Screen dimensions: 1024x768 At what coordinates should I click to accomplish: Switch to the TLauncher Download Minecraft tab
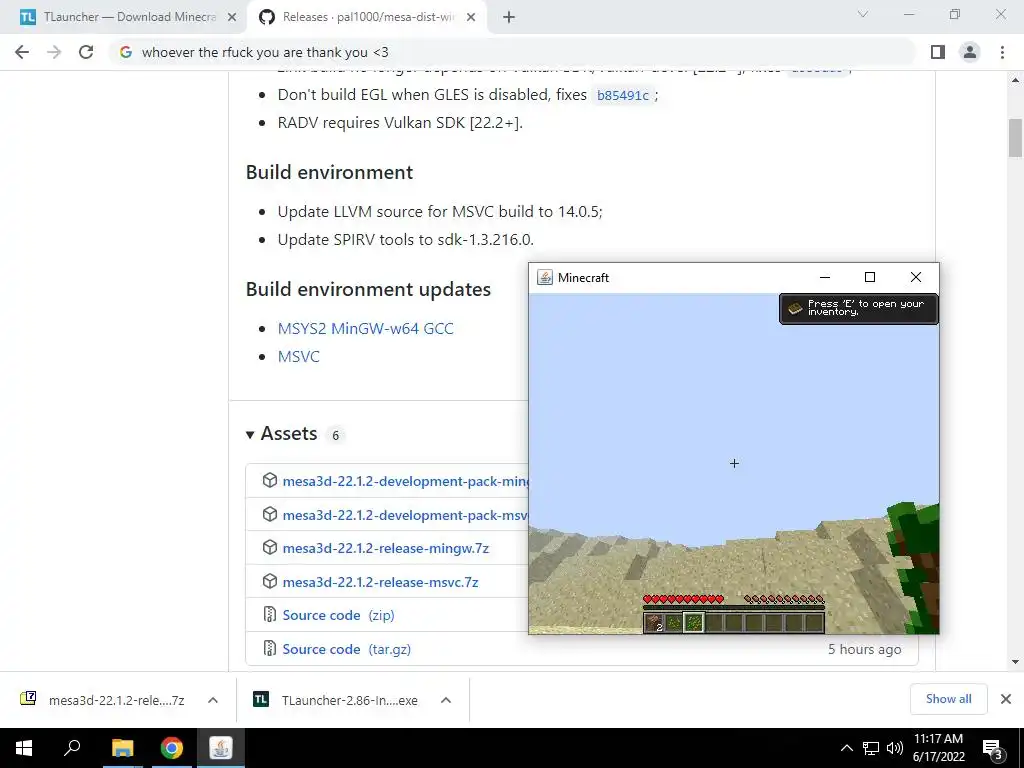tap(129, 17)
